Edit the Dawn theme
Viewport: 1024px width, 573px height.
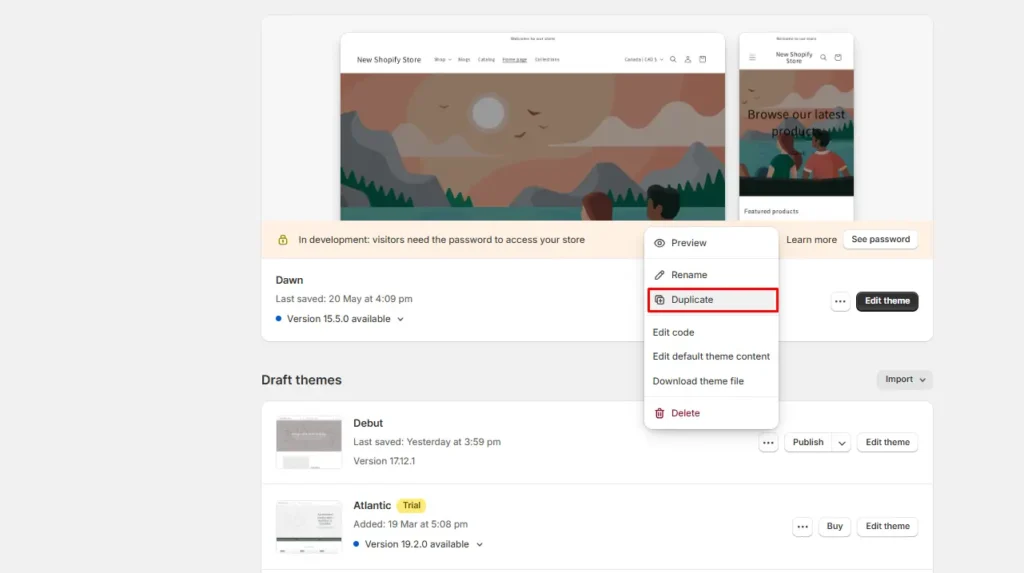[x=887, y=301]
